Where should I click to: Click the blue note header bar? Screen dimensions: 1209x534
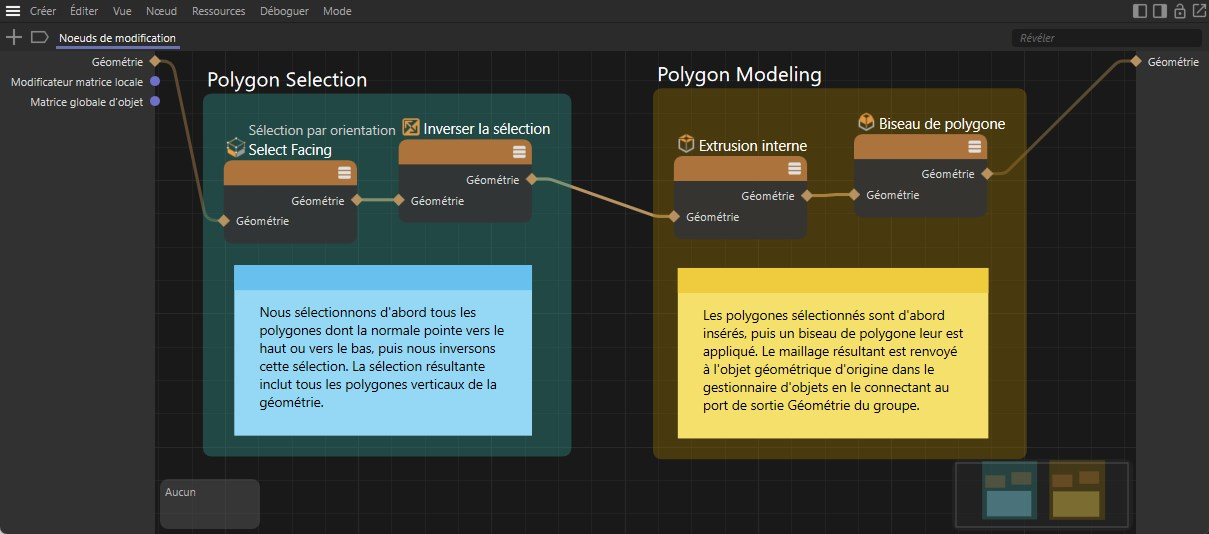point(382,277)
